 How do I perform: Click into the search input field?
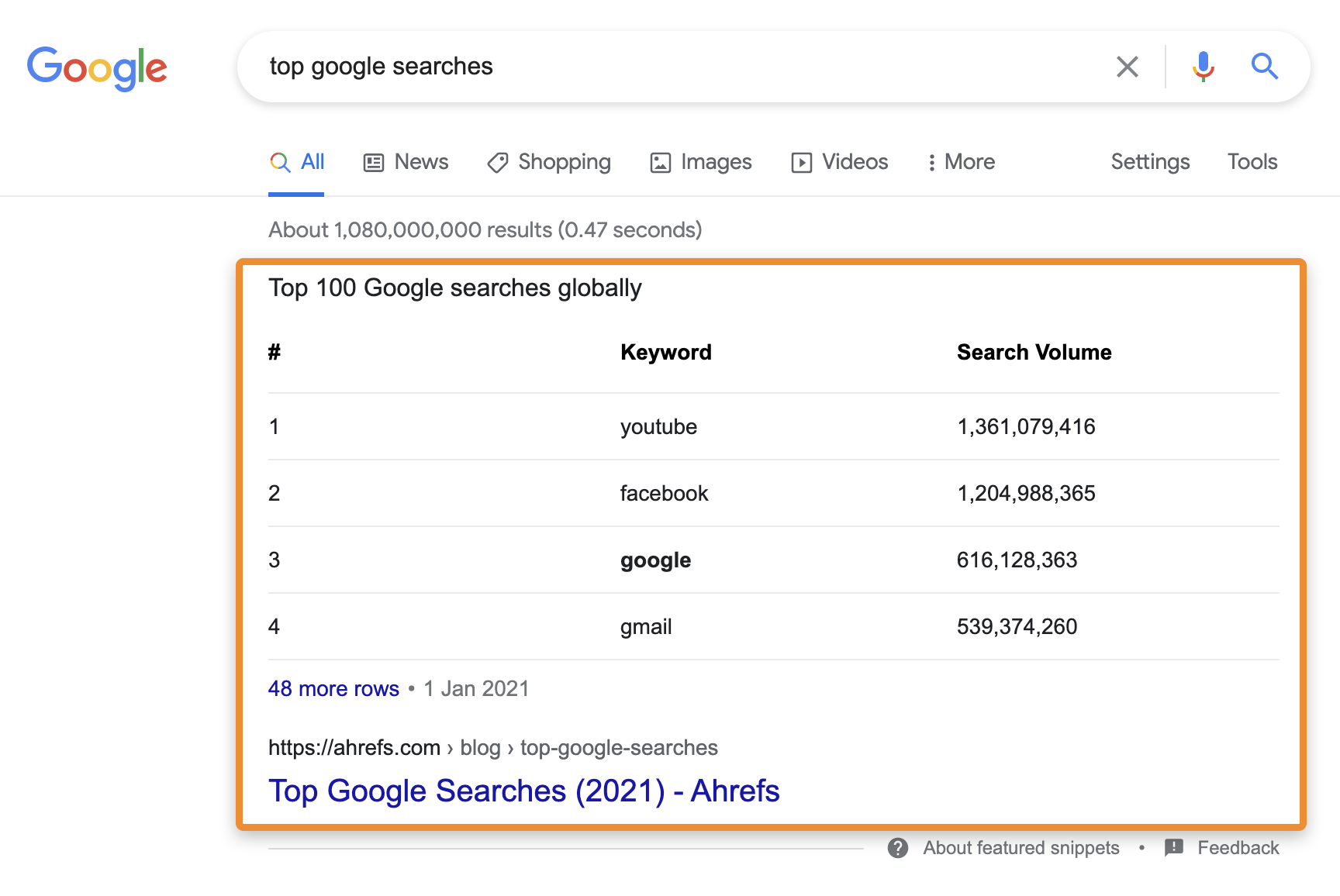(x=682, y=67)
